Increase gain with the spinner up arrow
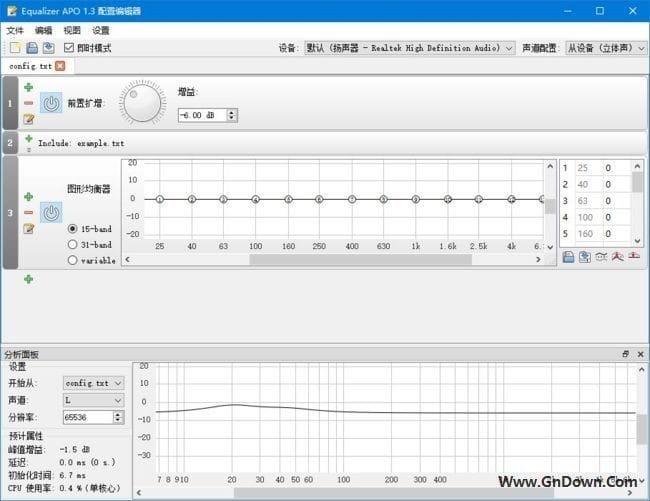650x501 pixels. 232,112
